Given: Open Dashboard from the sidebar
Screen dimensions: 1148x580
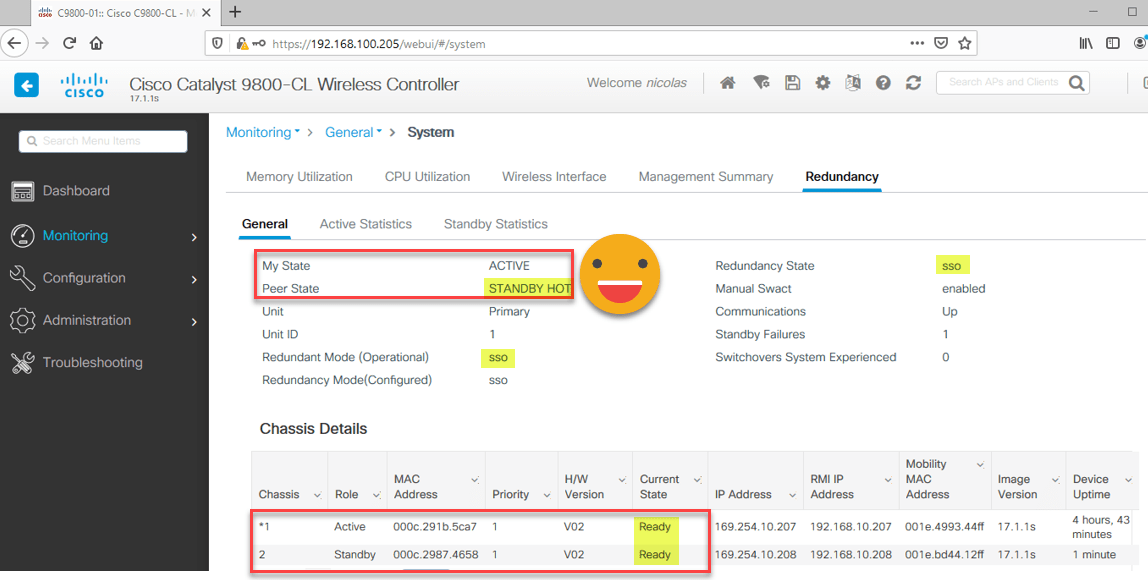Looking at the screenshot, I should (x=76, y=191).
